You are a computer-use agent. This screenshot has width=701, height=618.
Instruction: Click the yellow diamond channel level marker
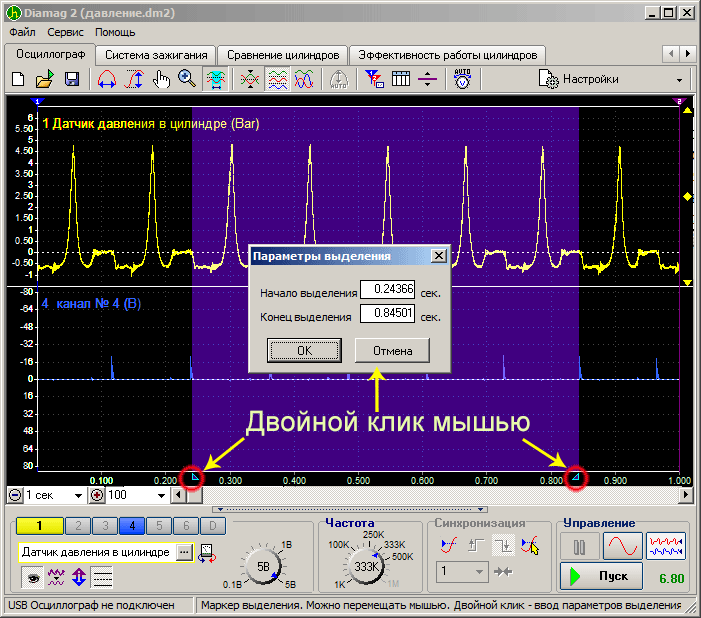(687, 196)
